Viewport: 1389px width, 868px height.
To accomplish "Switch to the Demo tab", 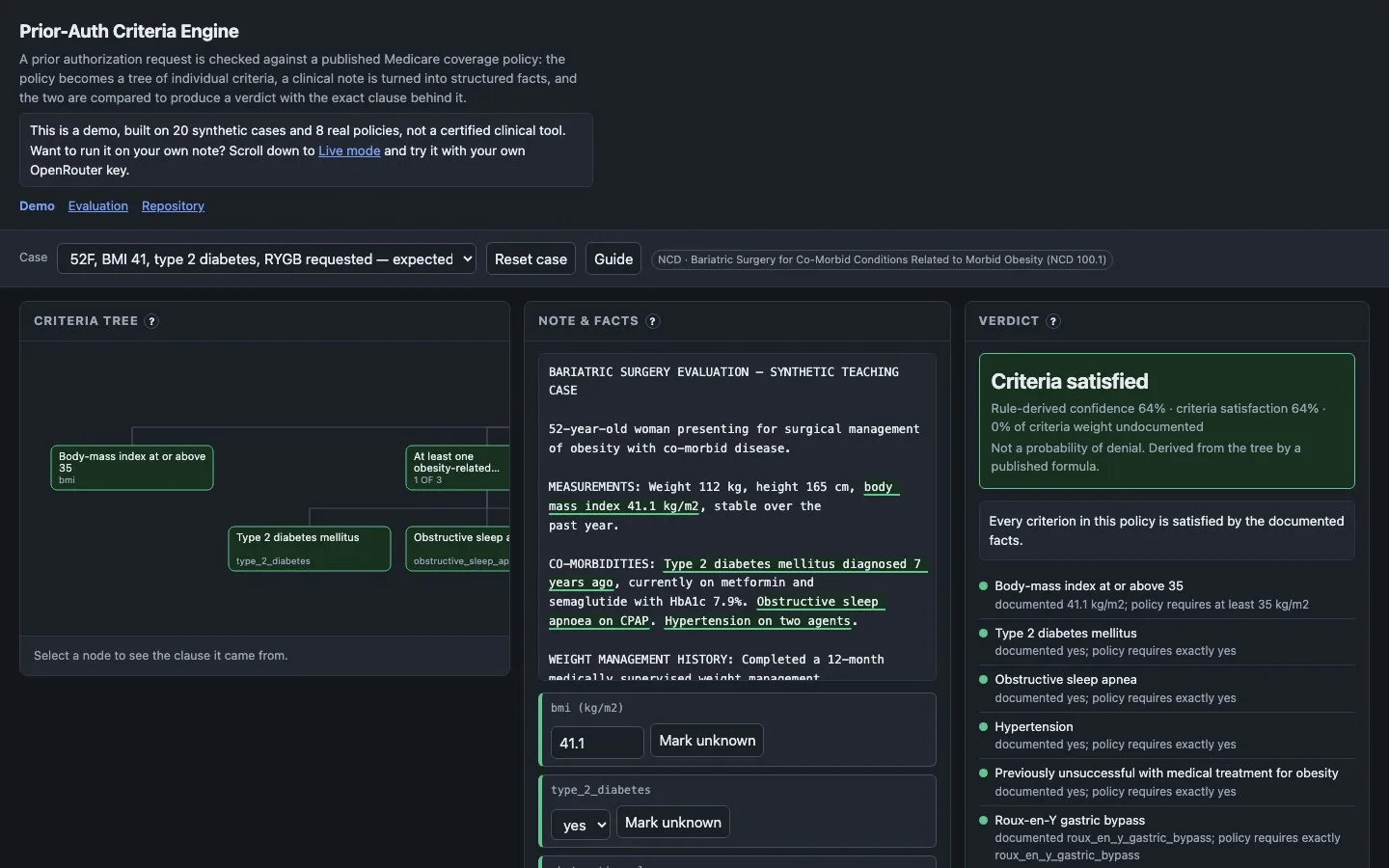I will coord(37,205).
